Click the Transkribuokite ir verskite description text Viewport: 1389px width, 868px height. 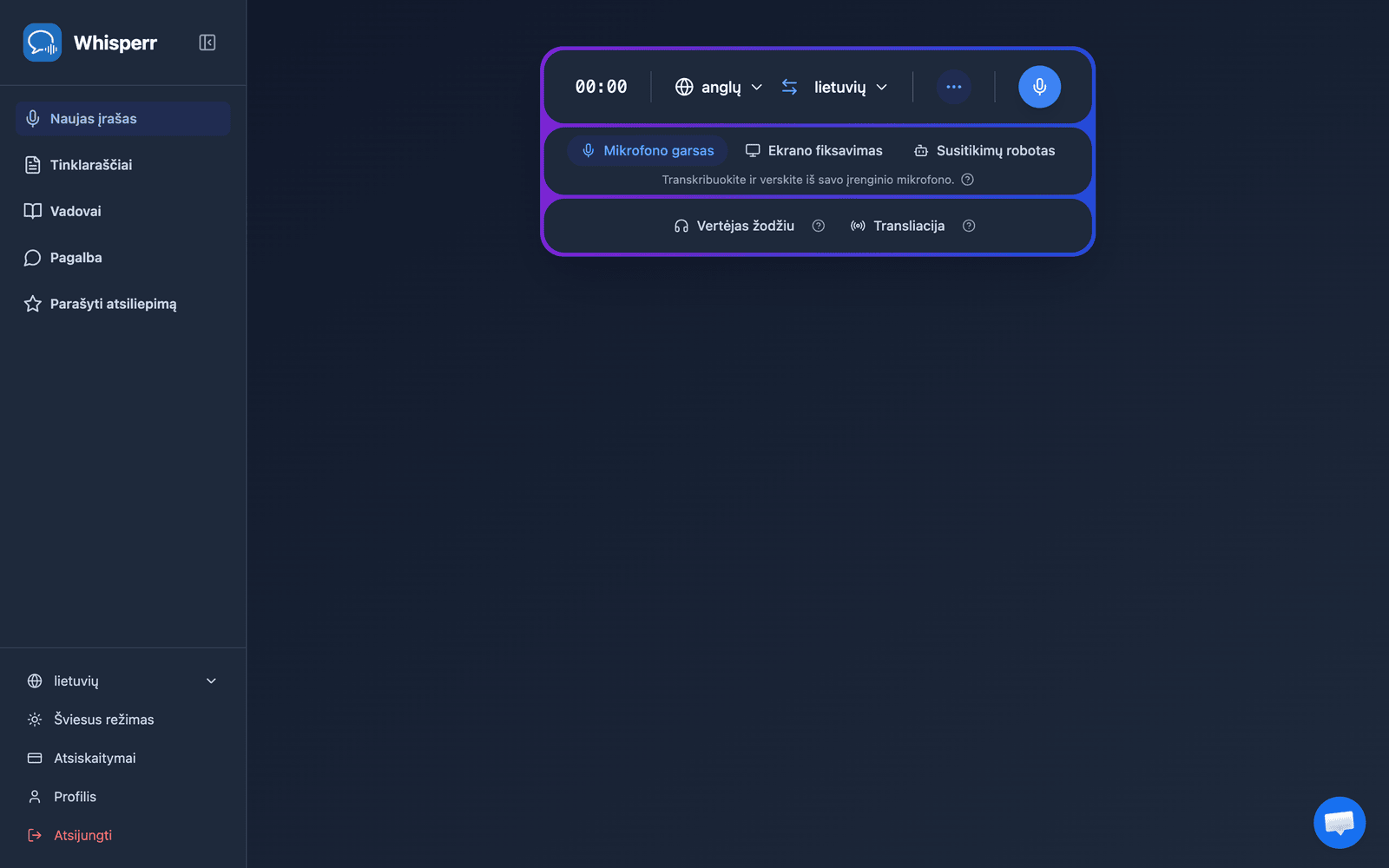[807, 180]
